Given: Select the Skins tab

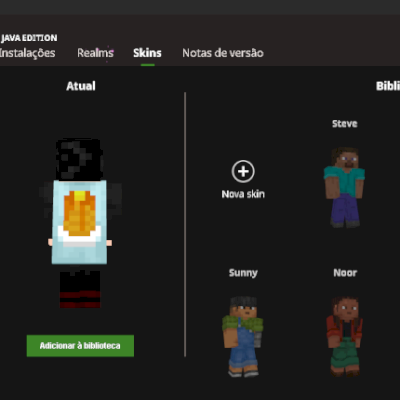Looking at the screenshot, I should click(147, 53).
